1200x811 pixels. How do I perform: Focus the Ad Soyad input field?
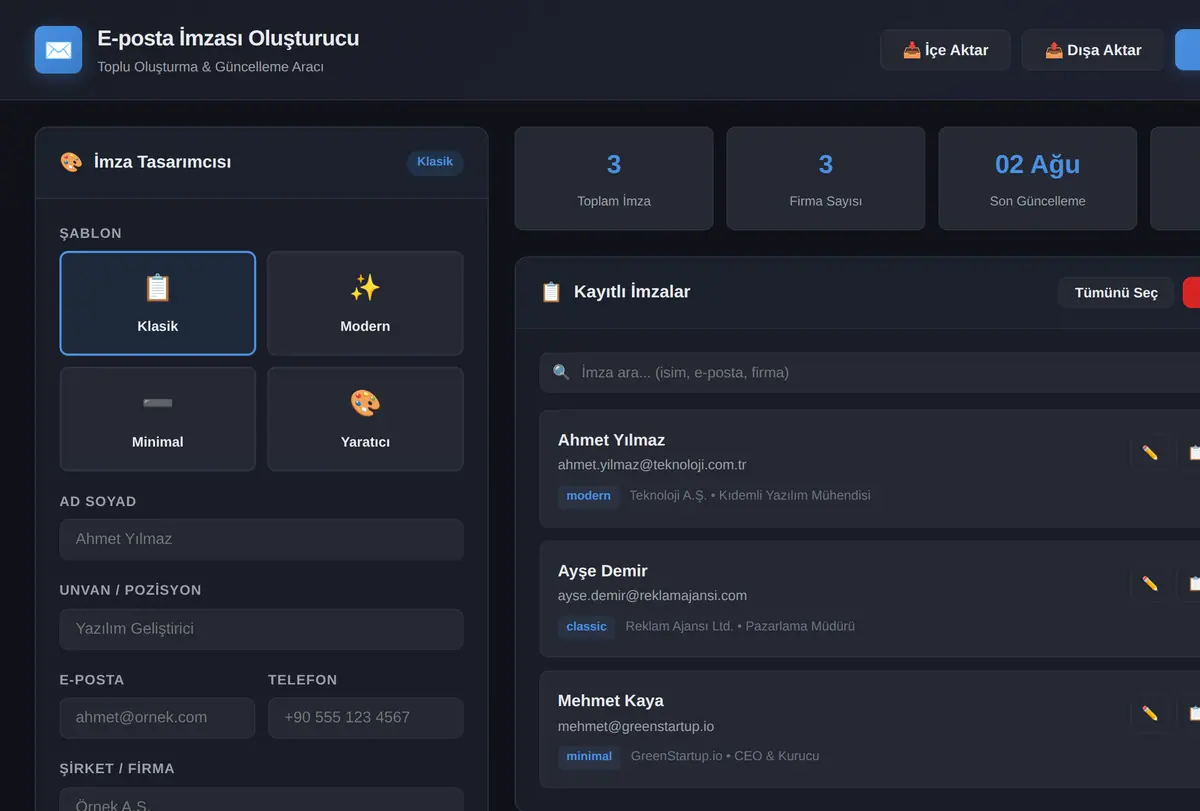261,539
